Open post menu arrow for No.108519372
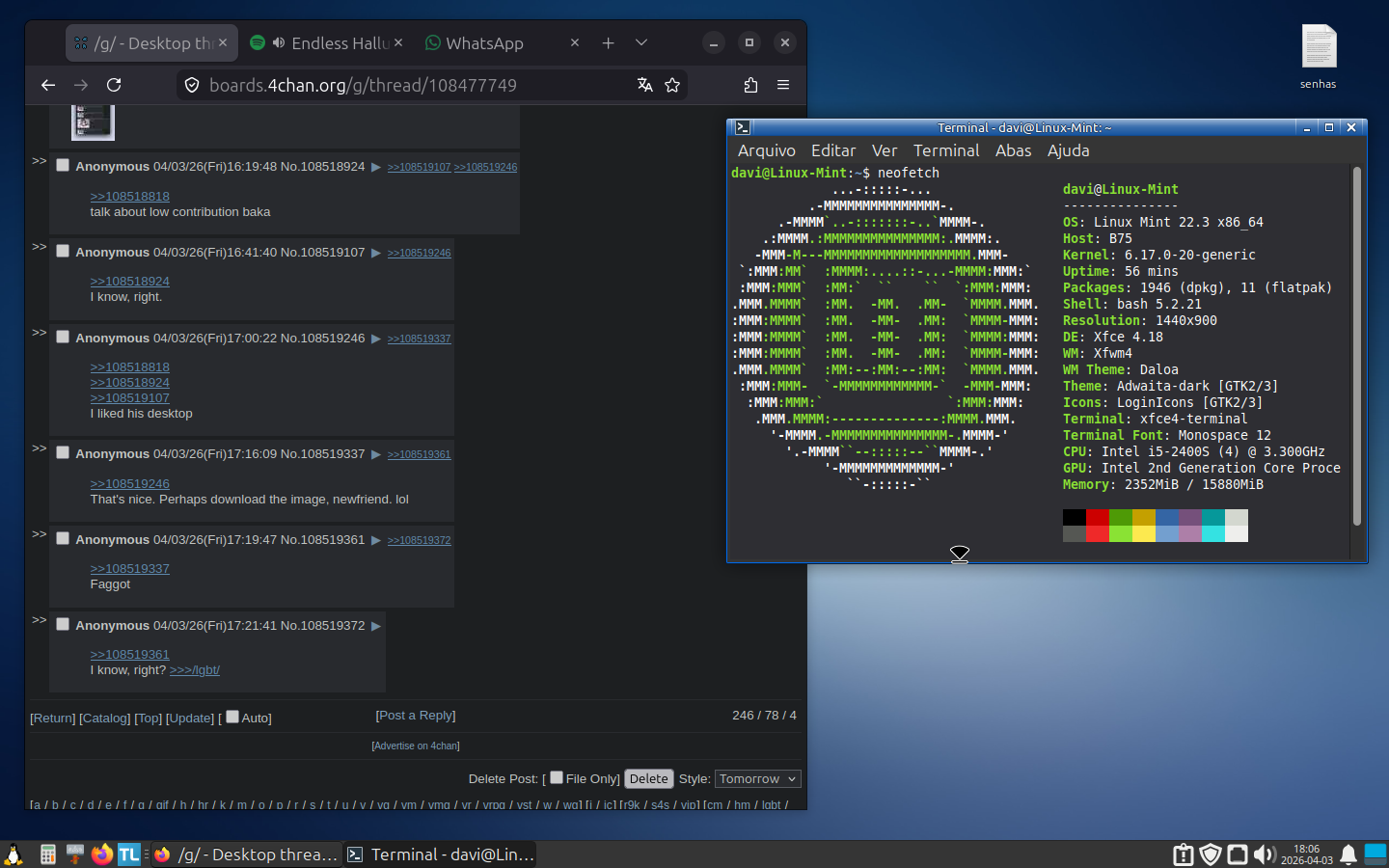 tap(376, 626)
